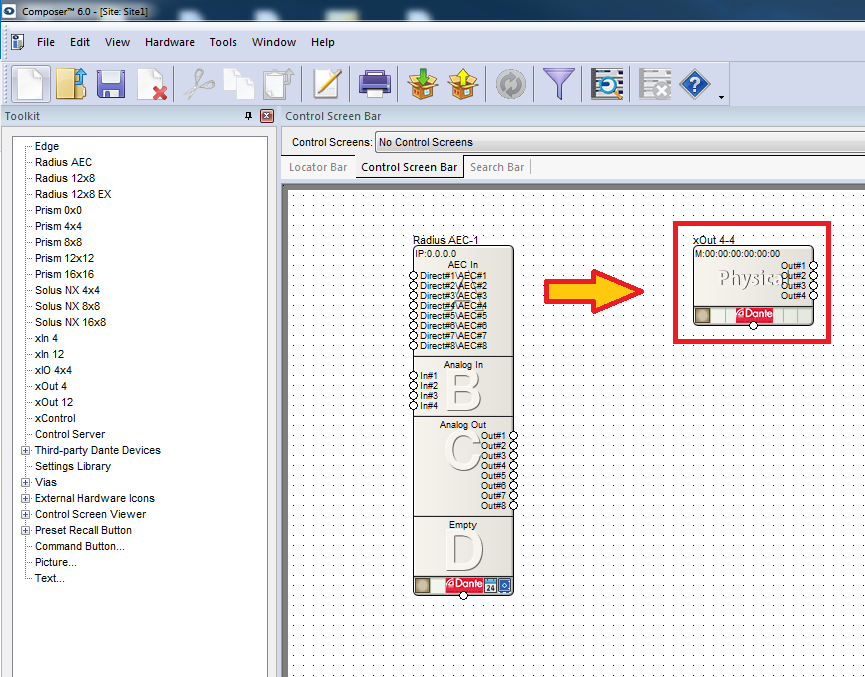This screenshot has height=677, width=865.
Task: Open the Window menu
Action: 274,42
